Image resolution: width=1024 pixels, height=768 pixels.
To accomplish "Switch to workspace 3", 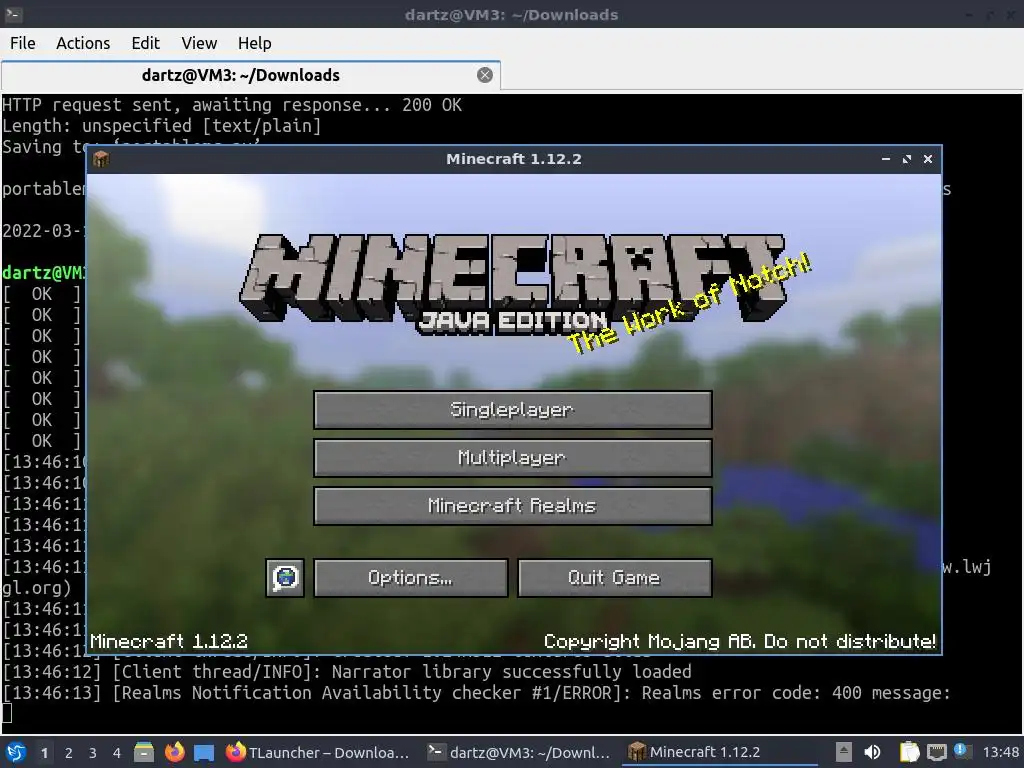I will tap(93, 753).
